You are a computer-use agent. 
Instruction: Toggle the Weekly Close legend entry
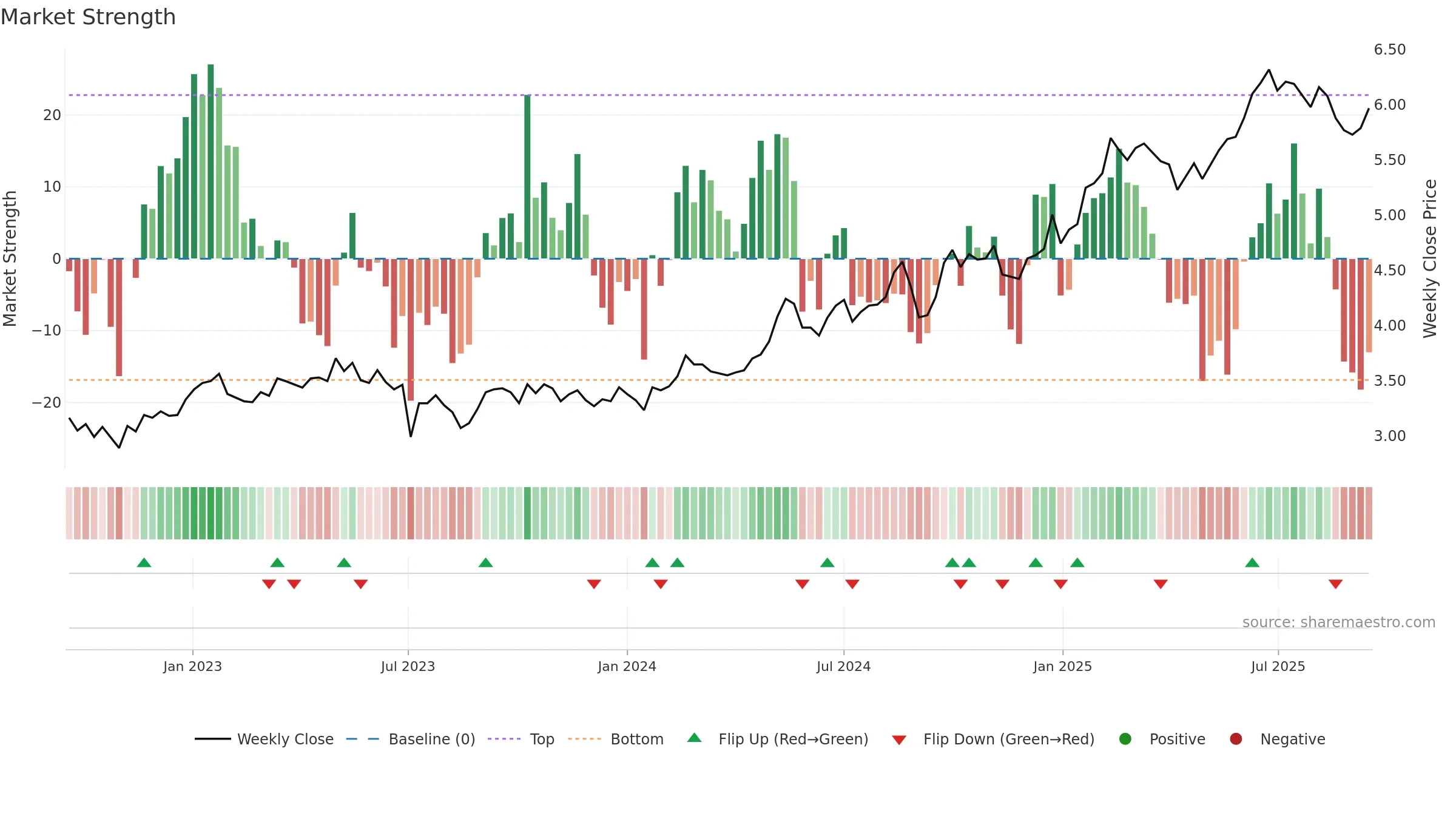click(x=264, y=739)
